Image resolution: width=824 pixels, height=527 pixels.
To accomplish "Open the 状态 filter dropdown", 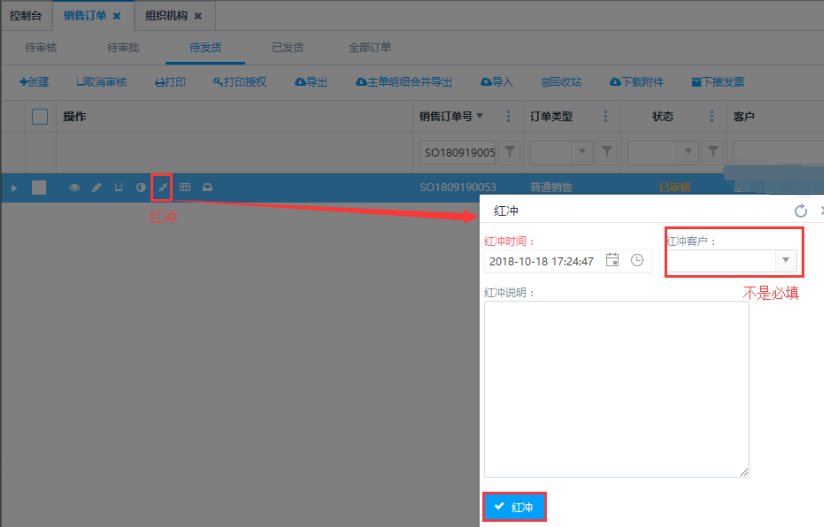I will (688, 152).
